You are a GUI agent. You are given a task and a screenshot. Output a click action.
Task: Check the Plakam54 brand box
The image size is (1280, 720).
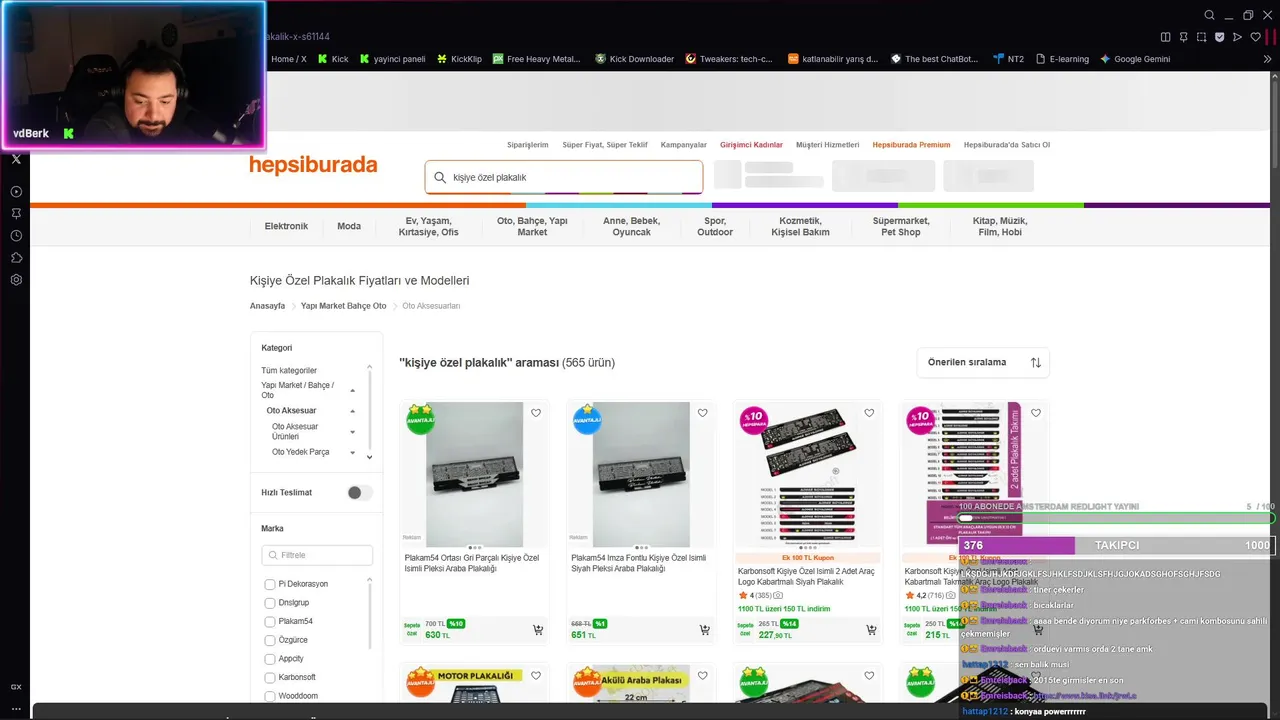click(270, 622)
